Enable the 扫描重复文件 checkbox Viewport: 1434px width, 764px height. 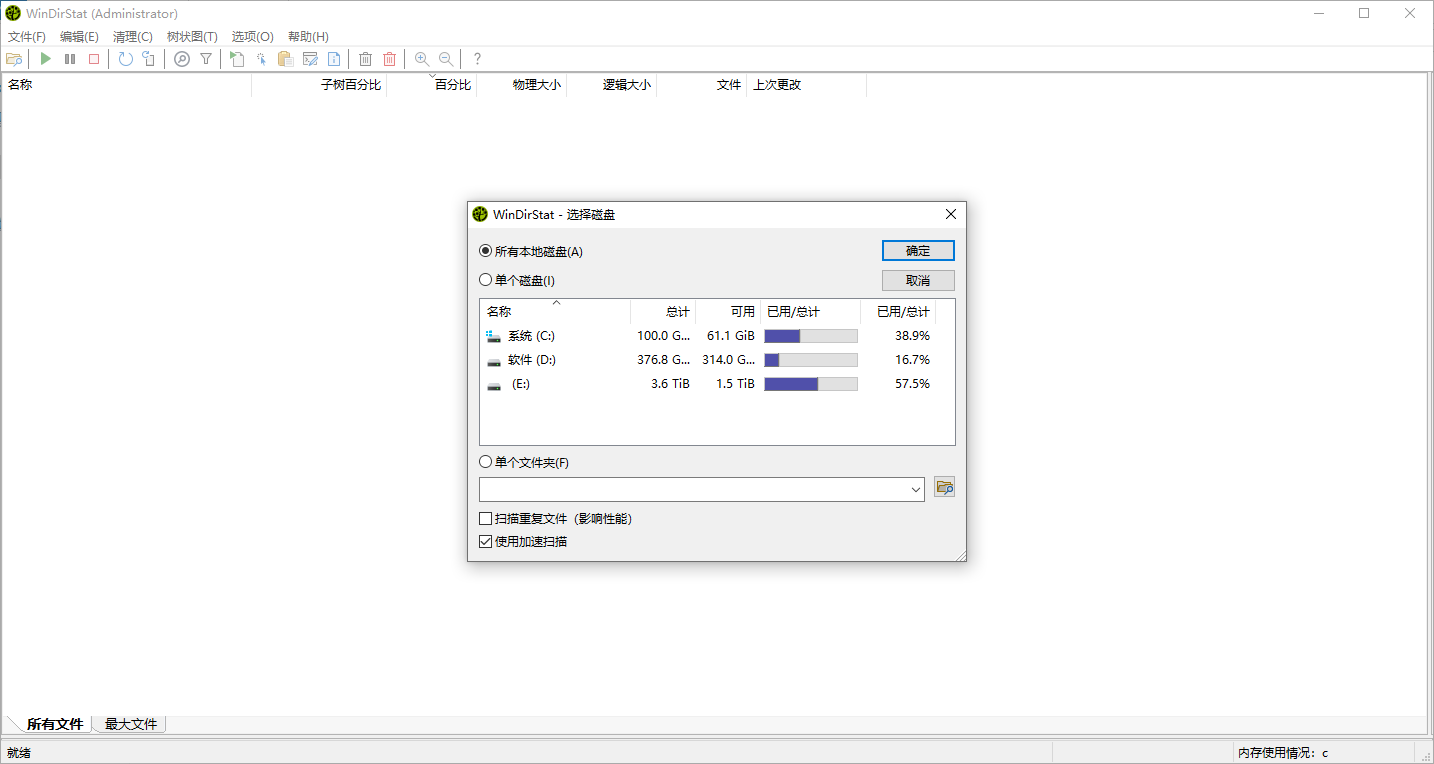point(485,518)
